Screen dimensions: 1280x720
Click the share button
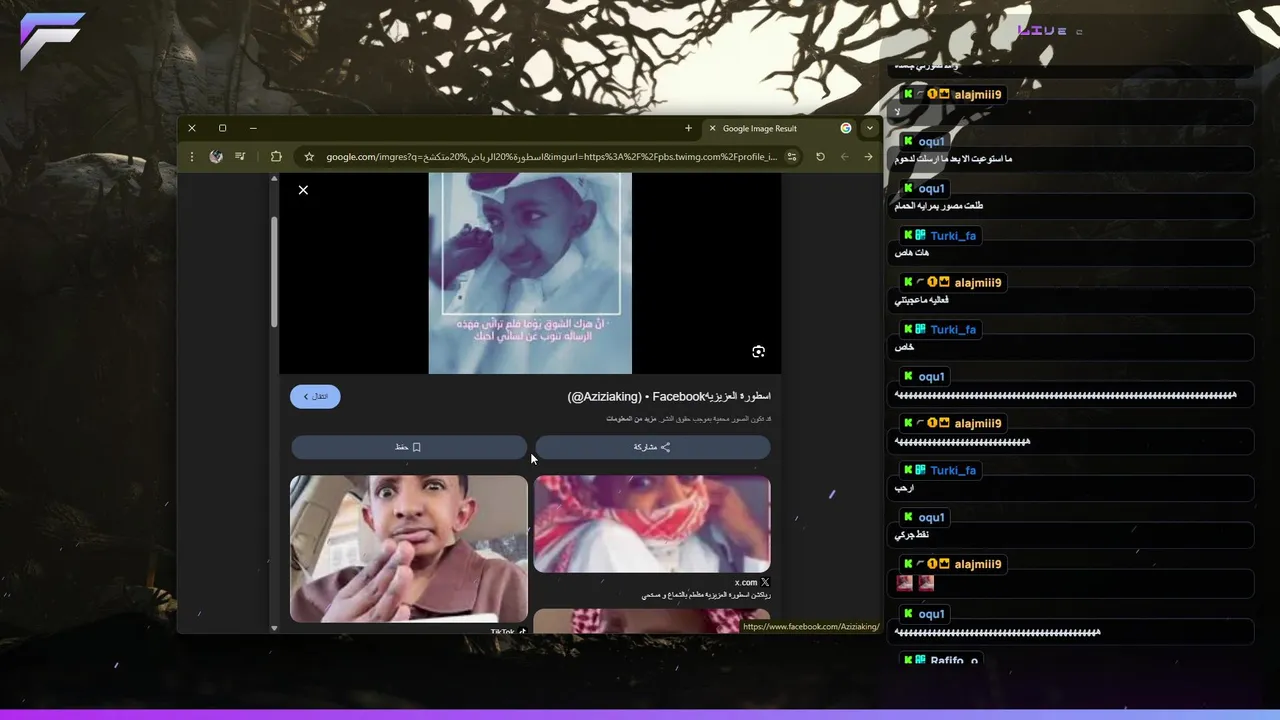[x=652, y=447]
